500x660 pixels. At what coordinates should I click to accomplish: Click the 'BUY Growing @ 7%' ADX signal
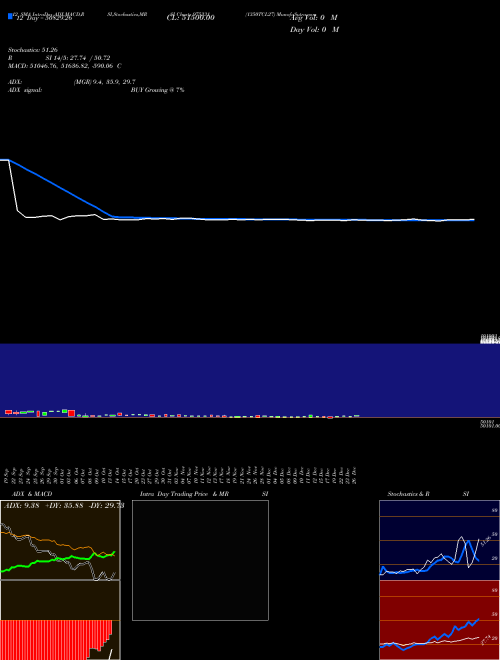pyautogui.click(x=157, y=90)
